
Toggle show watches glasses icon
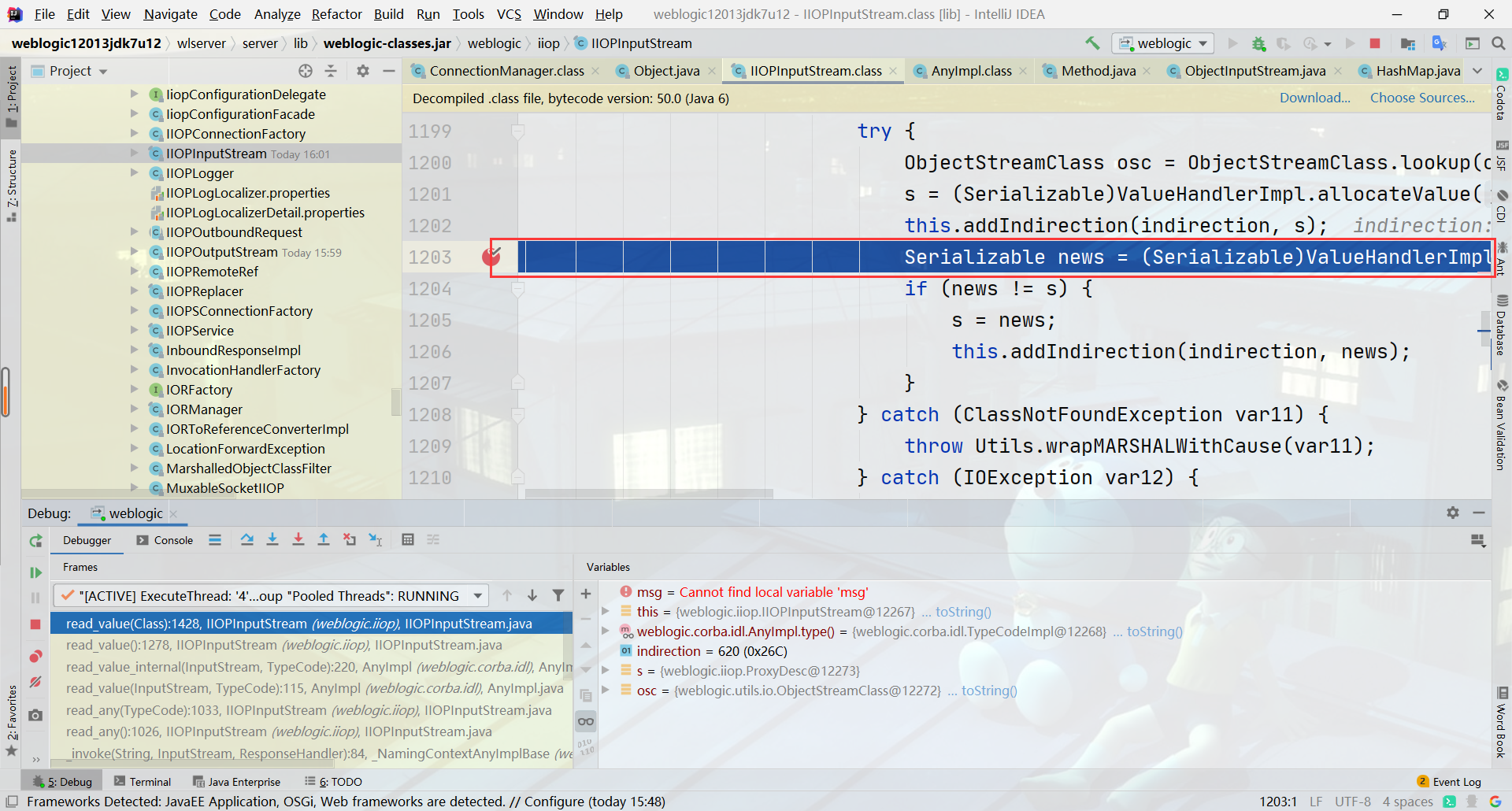[586, 721]
